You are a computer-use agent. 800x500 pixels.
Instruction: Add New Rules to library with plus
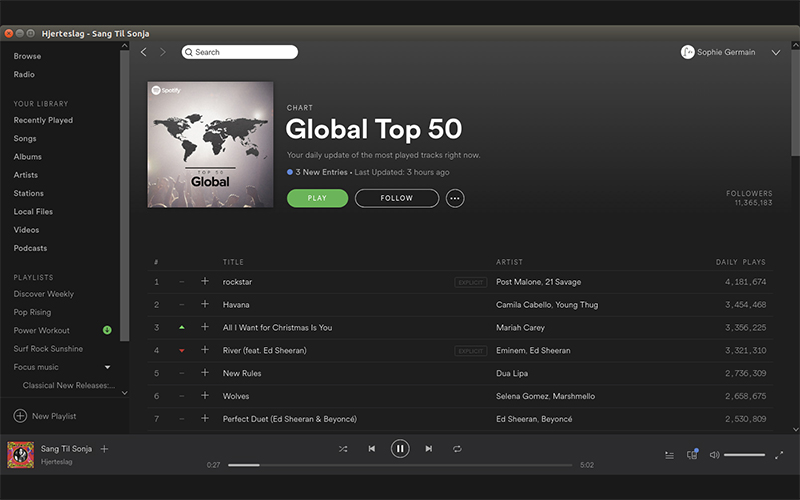coord(205,373)
